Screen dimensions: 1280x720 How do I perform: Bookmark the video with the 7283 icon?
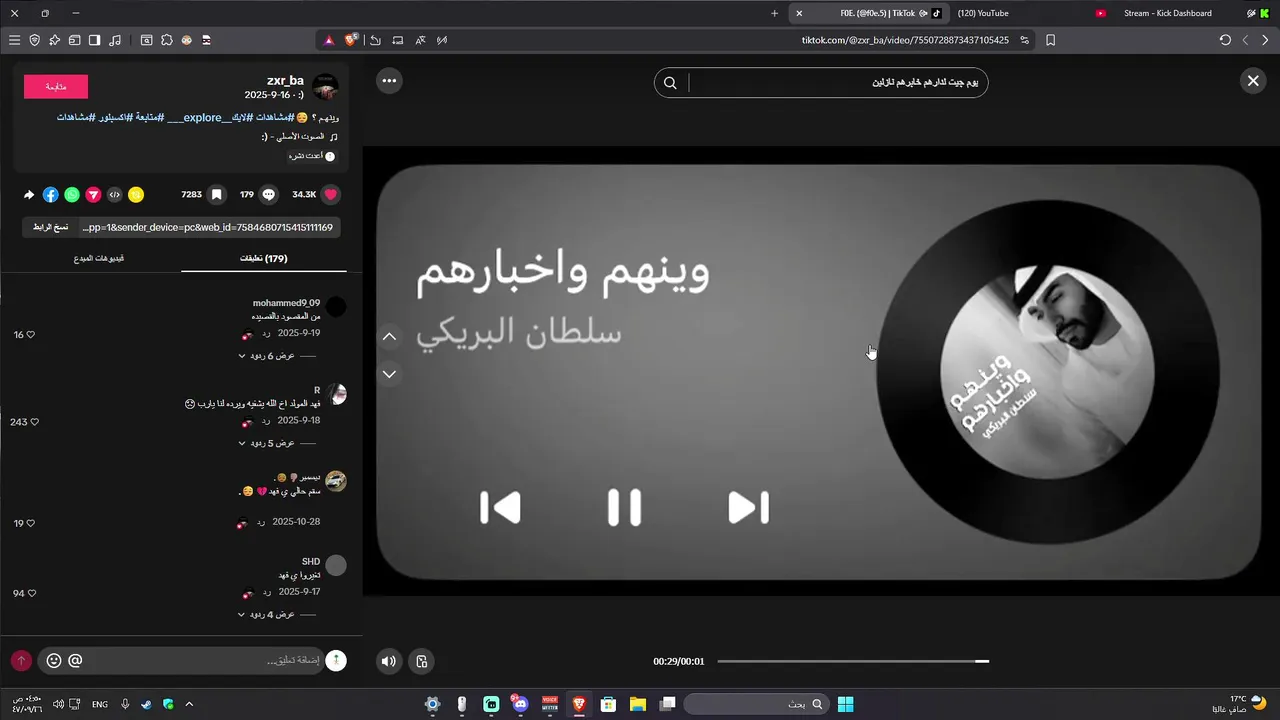click(x=216, y=194)
